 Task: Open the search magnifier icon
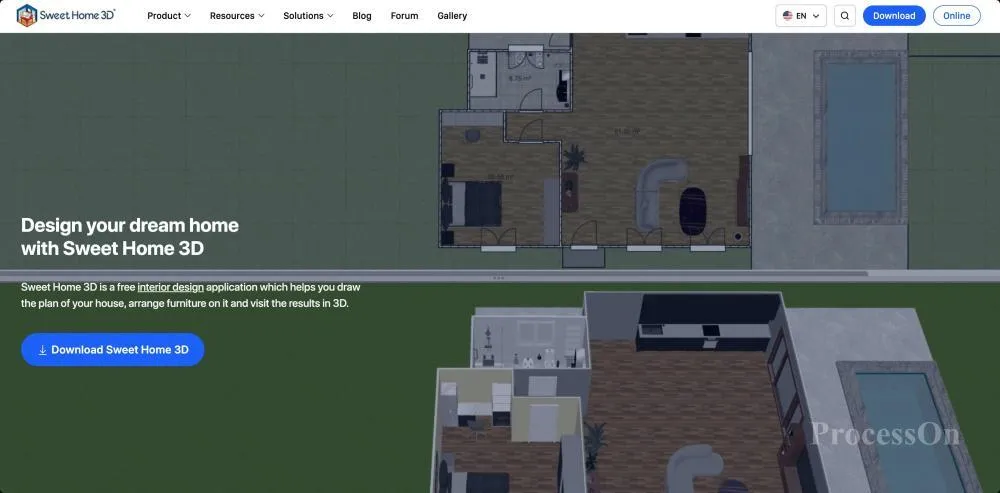tap(844, 16)
